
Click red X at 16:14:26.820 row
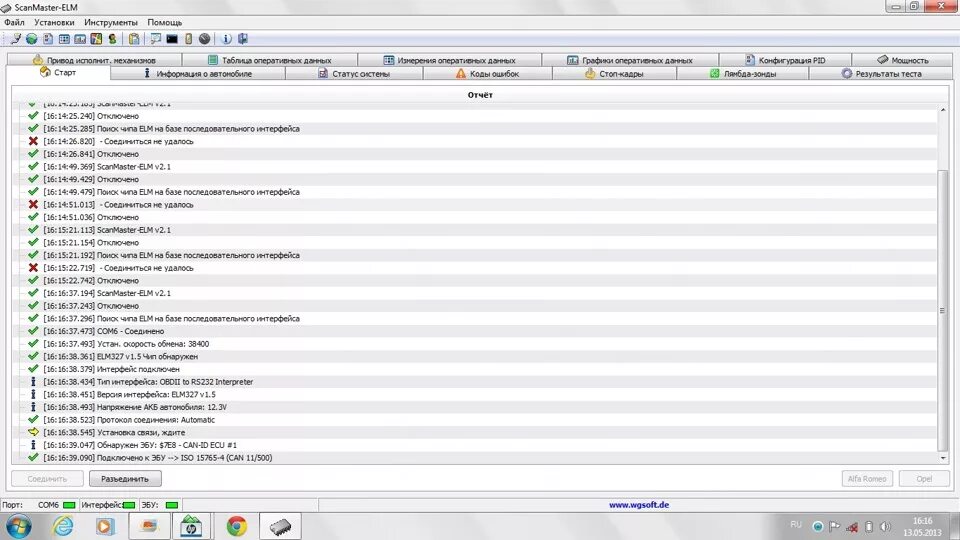pyautogui.click(x=33, y=141)
